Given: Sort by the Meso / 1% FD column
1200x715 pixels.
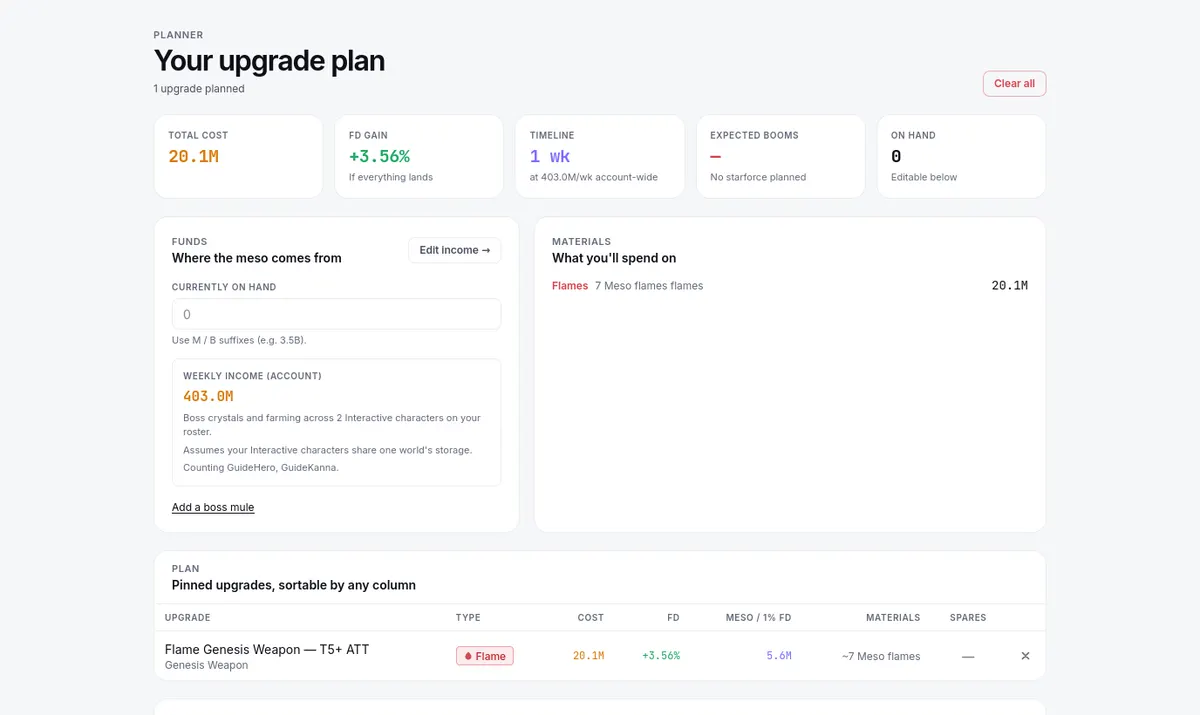Looking at the screenshot, I should click(x=758, y=618).
